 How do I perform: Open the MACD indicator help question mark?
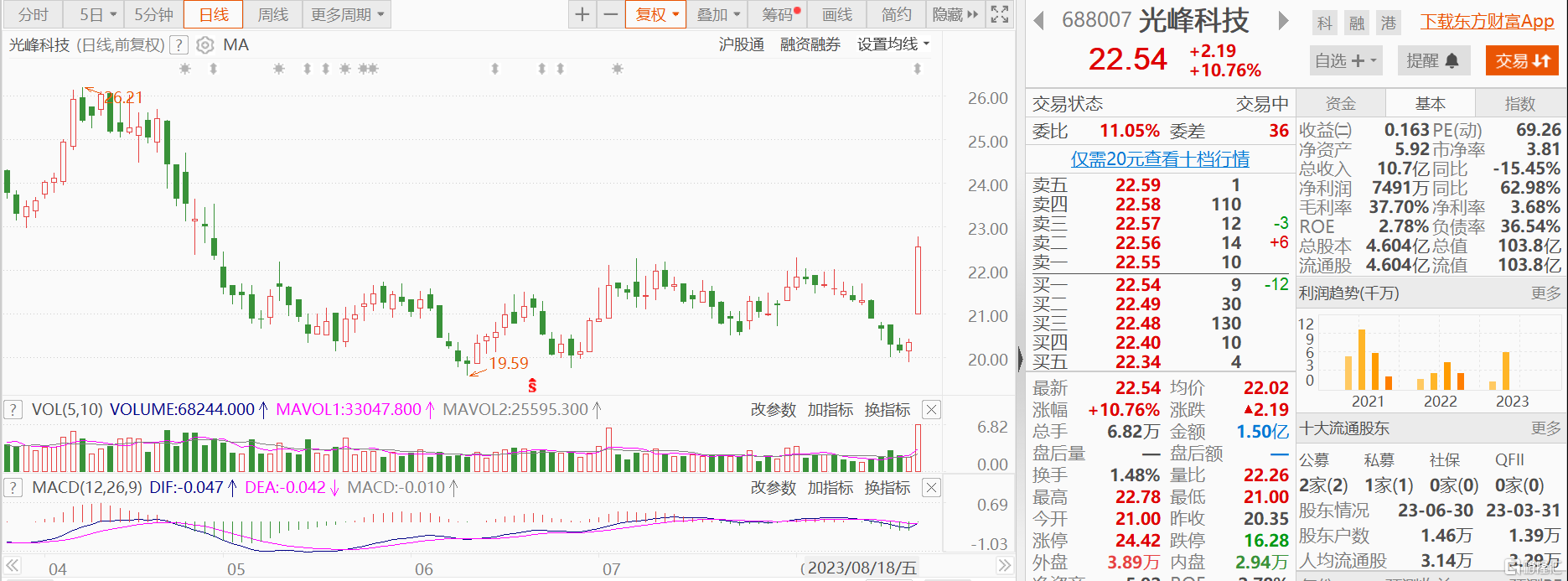13,488
